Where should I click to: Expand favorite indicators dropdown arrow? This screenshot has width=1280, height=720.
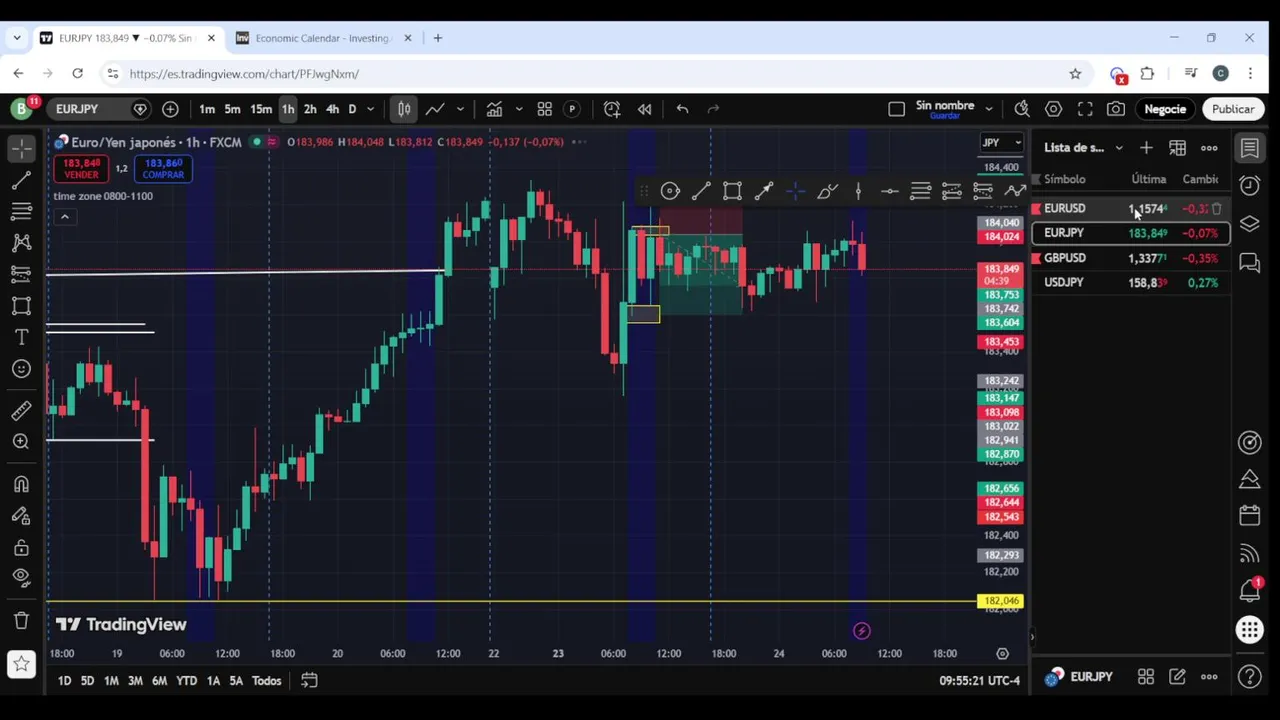coord(518,109)
